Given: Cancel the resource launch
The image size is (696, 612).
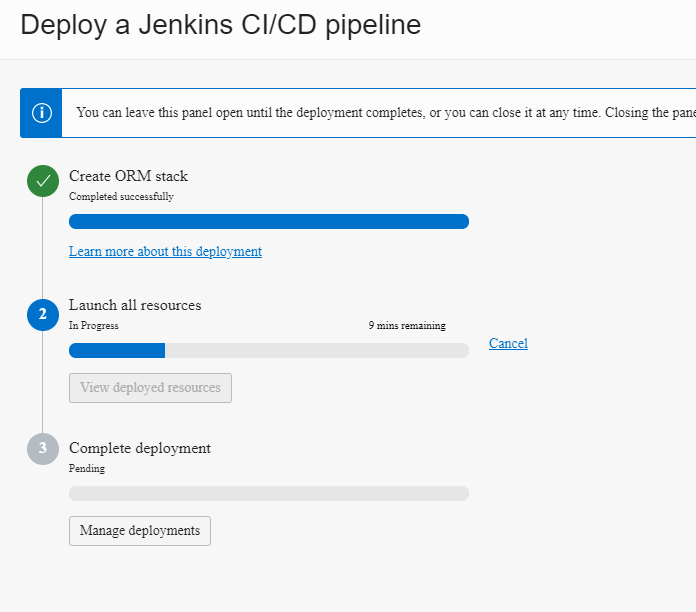Looking at the screenshot, I should pos(508,344).
